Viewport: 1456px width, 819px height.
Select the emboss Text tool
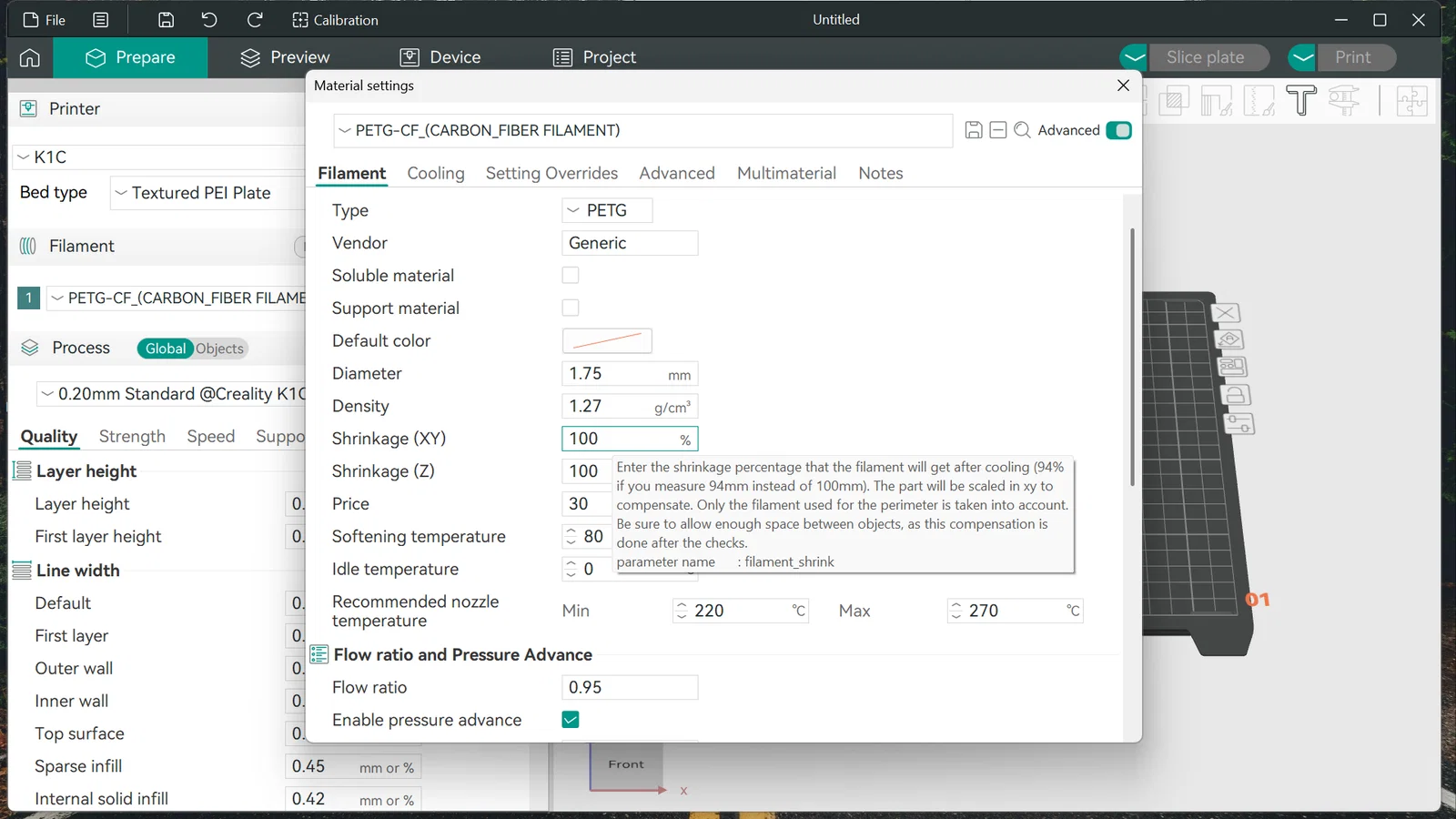click(1301, 100)
